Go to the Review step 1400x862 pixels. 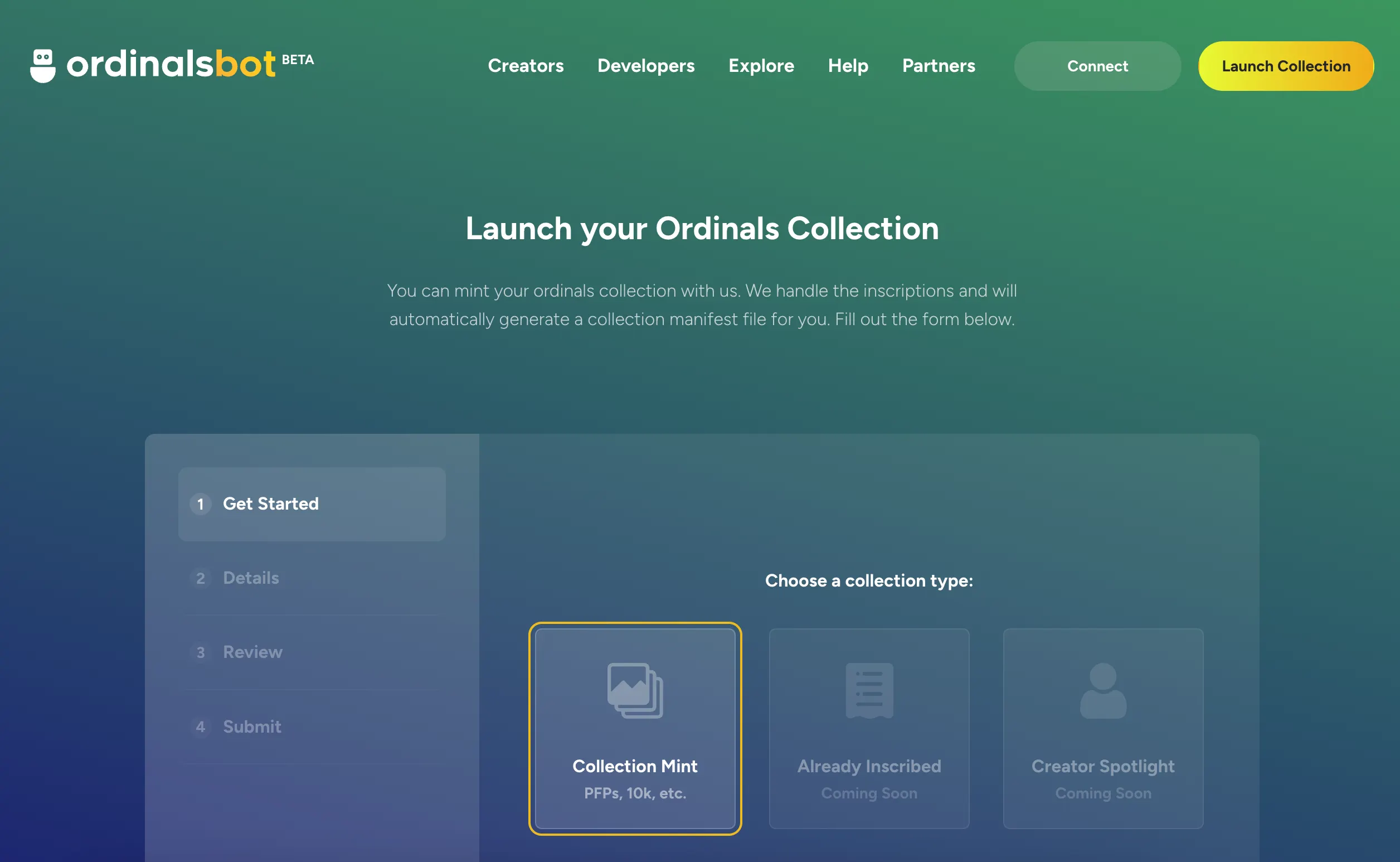click(x=252, y=652)
